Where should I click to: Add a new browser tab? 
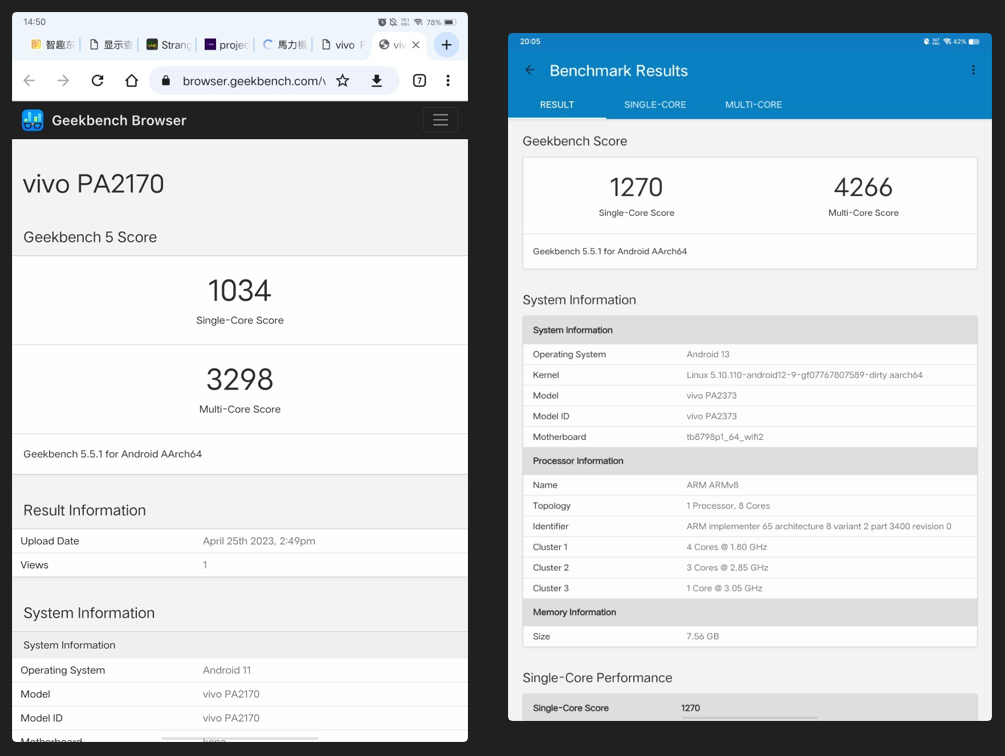pos(447,45)
